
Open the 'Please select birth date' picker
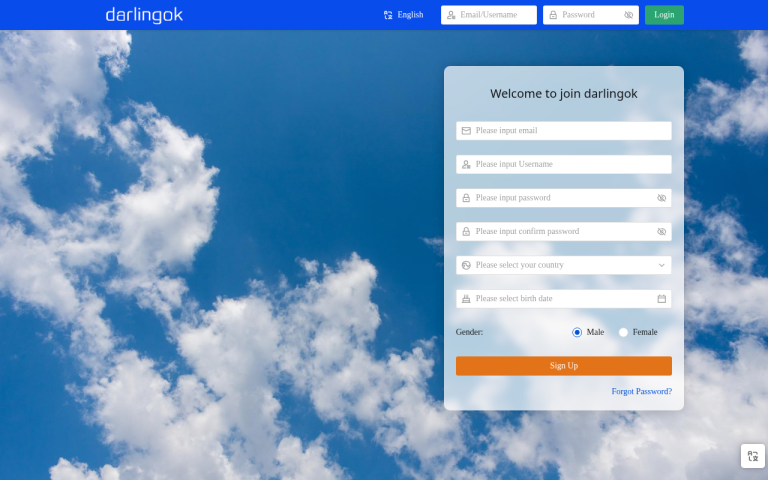(x=564, y=299)
